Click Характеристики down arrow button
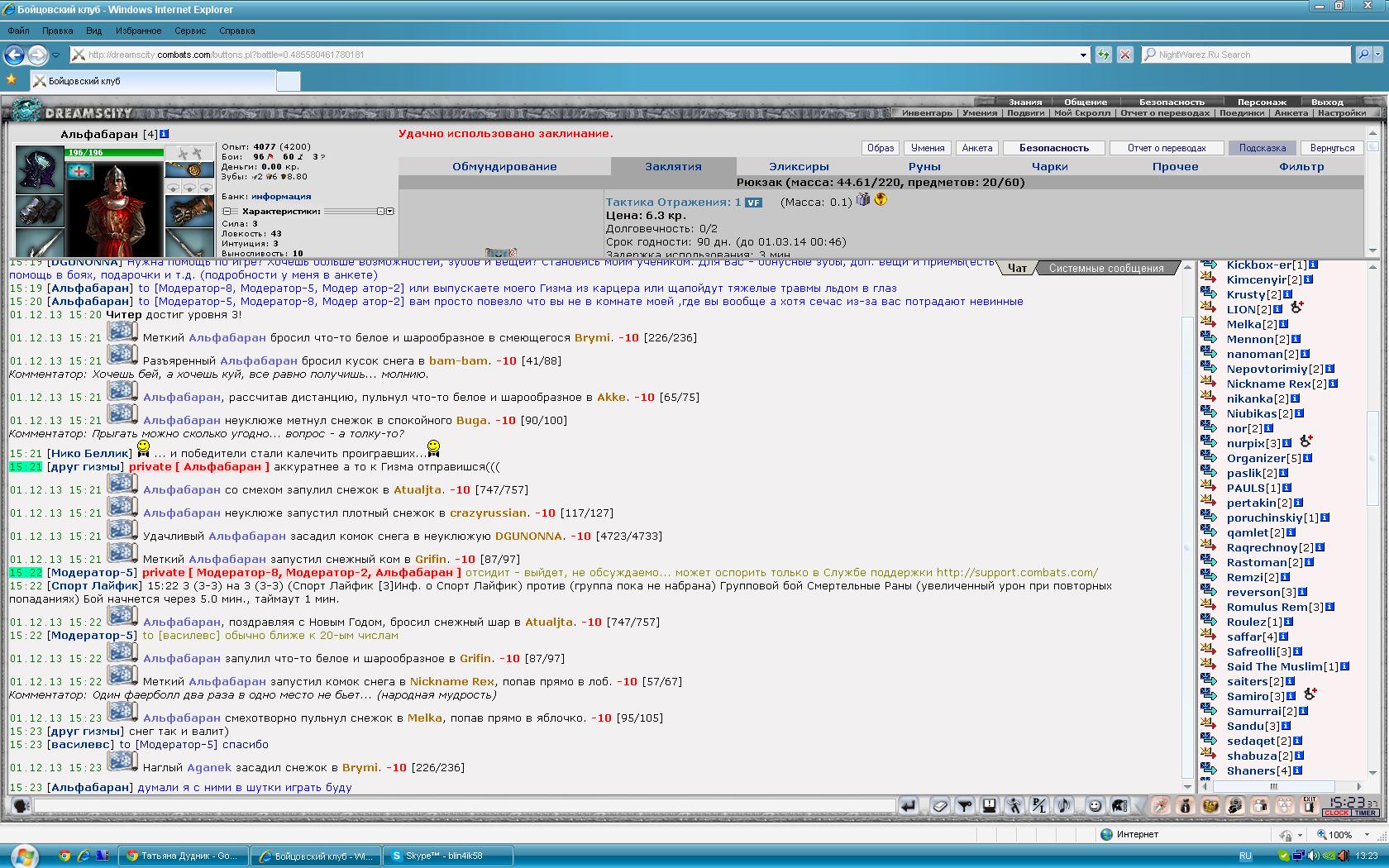Viewport: 1389px width, 868px height. tap(390, 212)
